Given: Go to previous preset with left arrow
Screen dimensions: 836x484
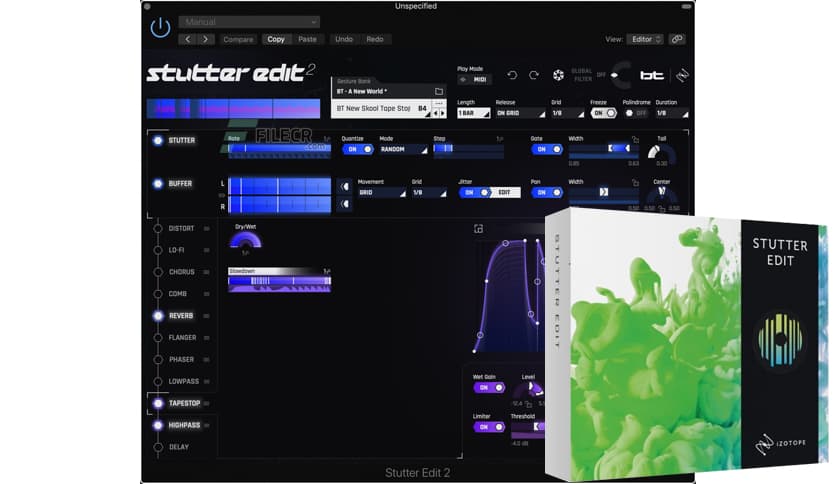Looking at the screenshot, I should pos(188,39).
